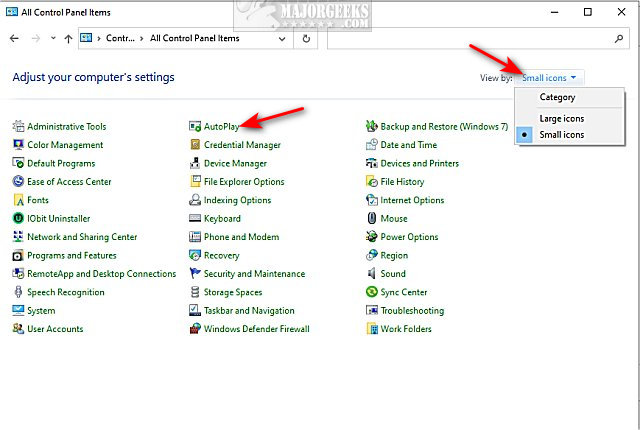Open the Region link
The image size is (640, 430).
click(x=394, y=255)
